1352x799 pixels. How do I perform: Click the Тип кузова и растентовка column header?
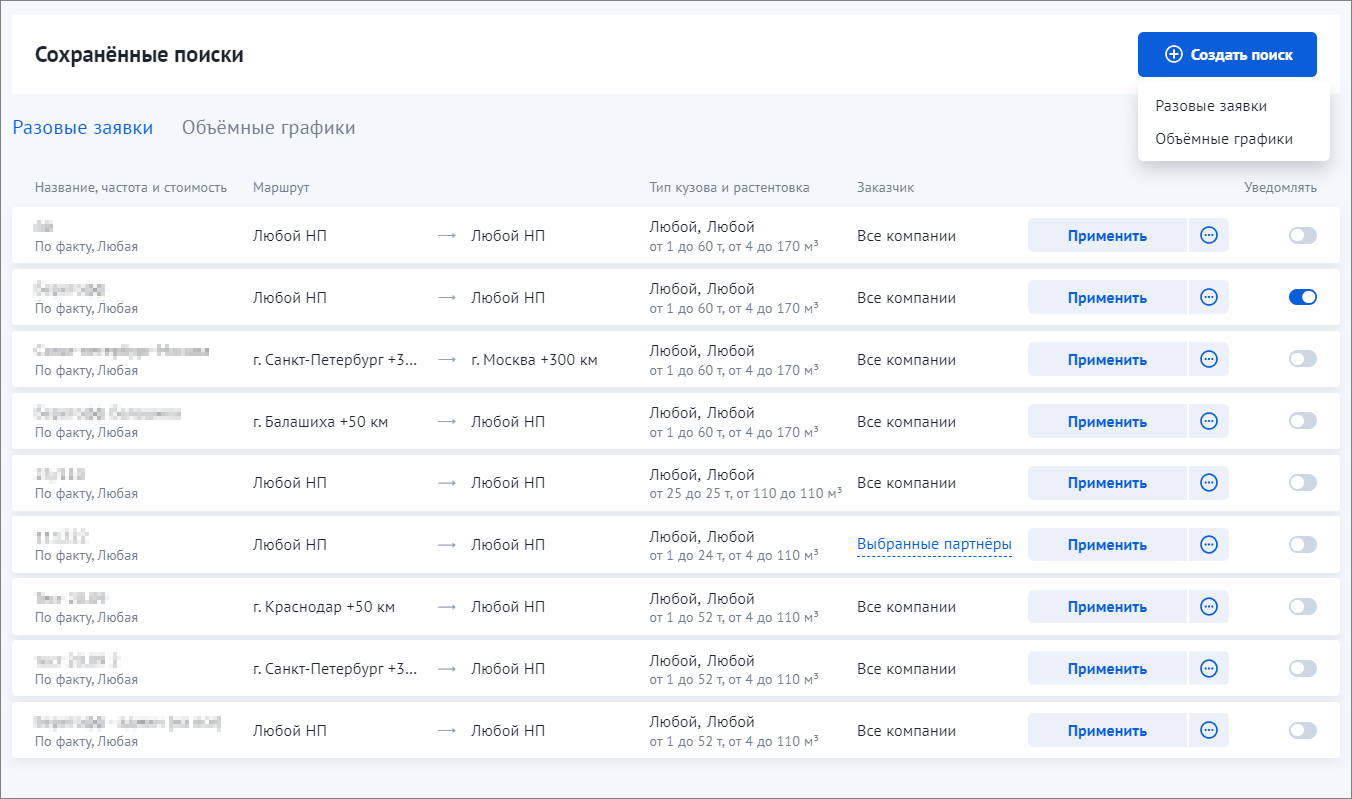(x=729, y=187)
